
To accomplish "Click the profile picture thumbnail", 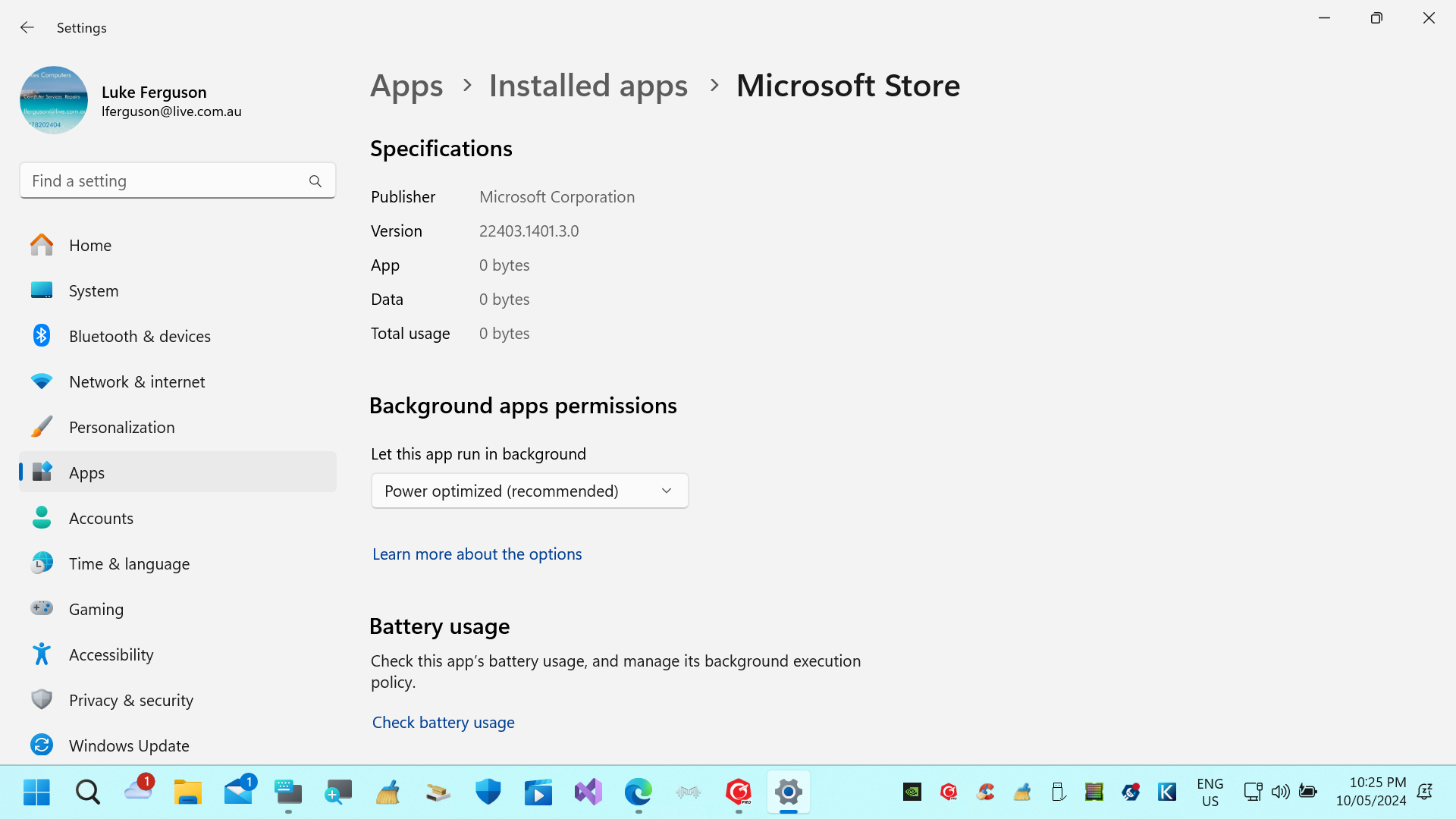I will tap(53, 100).
